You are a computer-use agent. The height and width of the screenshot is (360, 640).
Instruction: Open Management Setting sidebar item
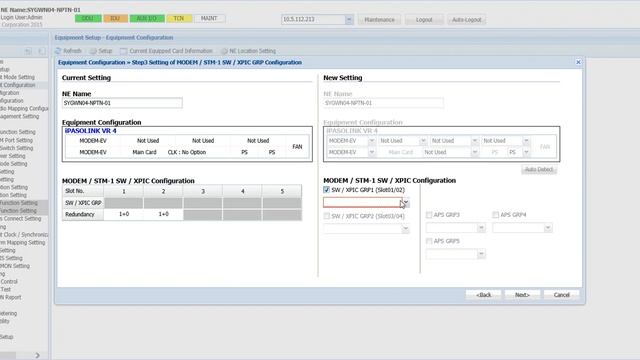pyautogui.click(x=20, y=116)
